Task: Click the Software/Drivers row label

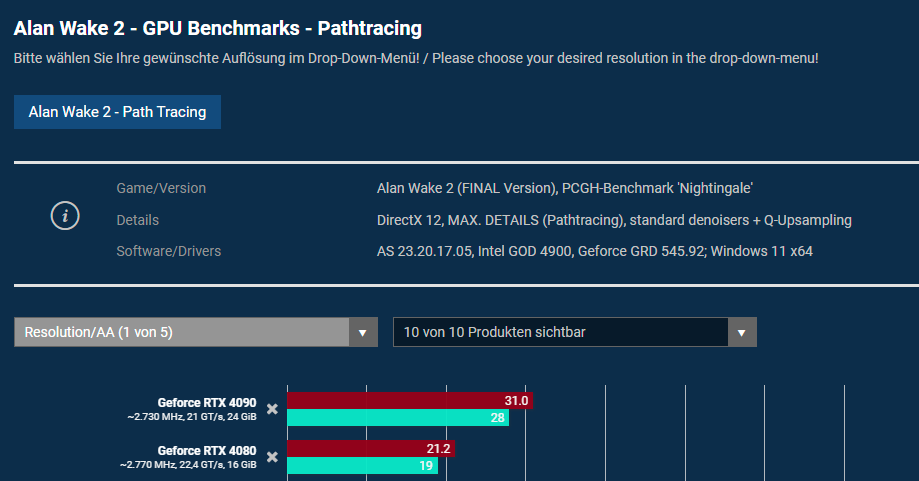Action: 169,251
